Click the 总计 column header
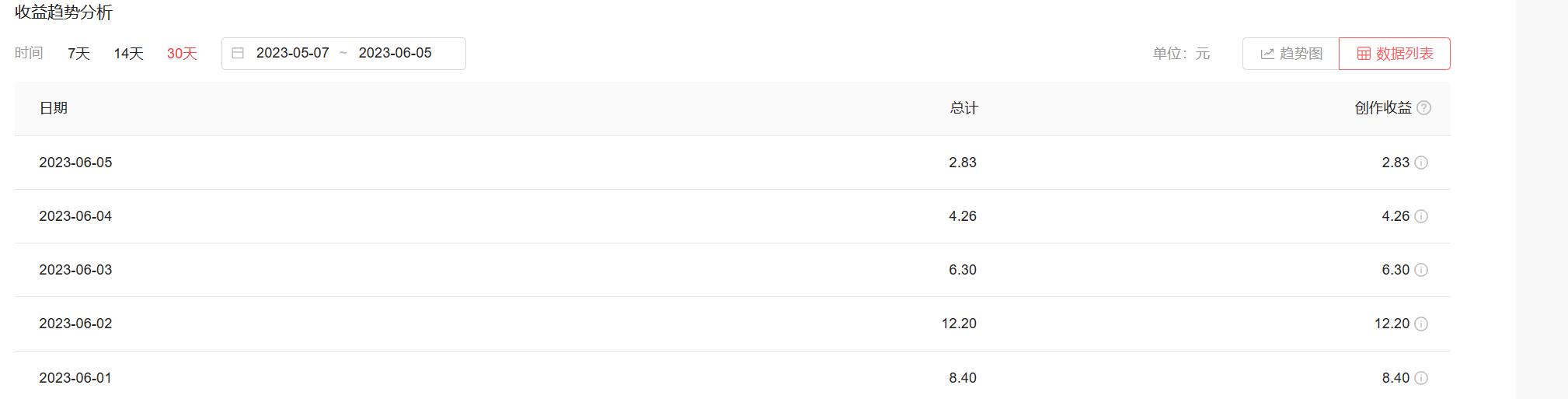 point(963,108)
